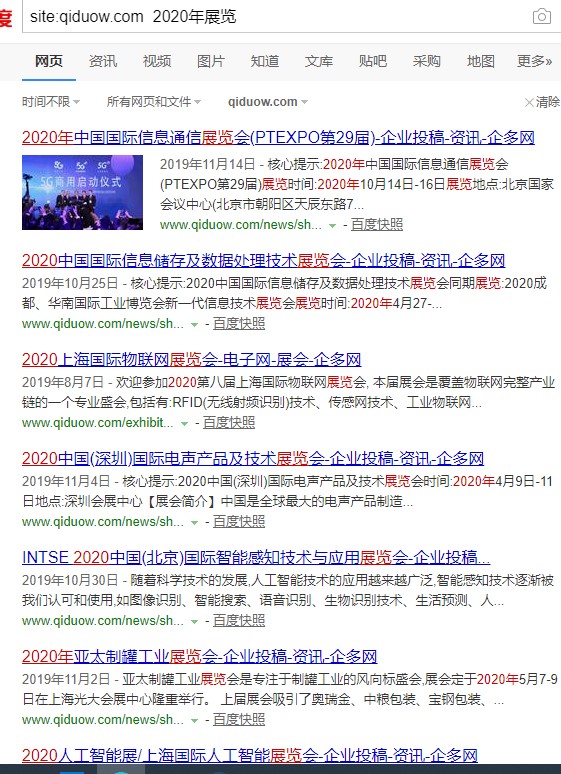Viewport: 561px width, 774px height.
Task: Expand the 更多» tab menu
Action: pos(534,61)
